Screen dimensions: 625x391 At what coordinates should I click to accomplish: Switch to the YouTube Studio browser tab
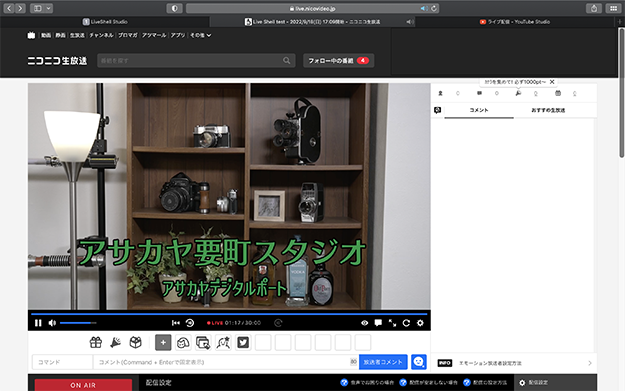515,22
